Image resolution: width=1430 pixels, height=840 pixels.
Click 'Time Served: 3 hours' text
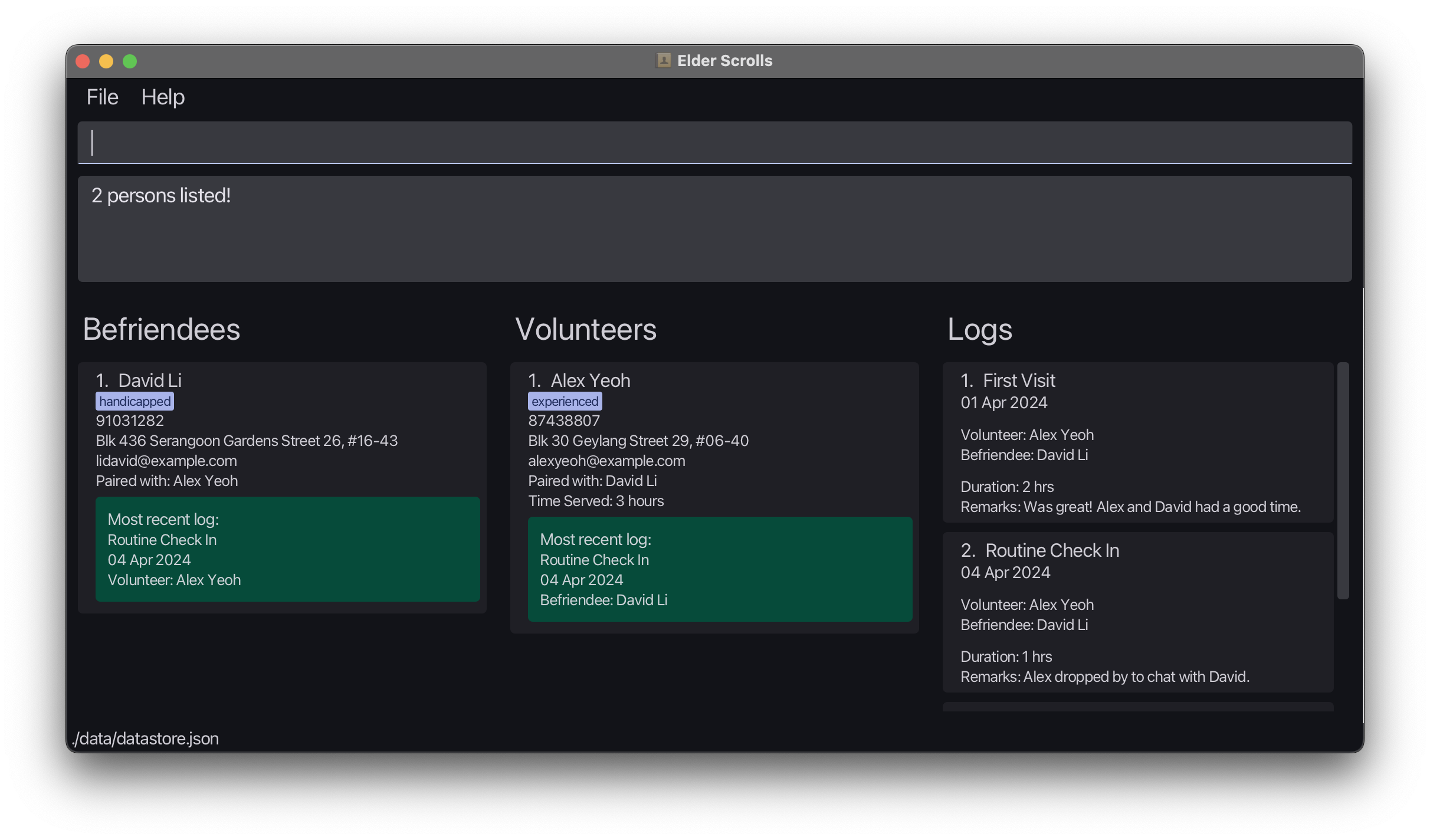click(x=596, y=501)
